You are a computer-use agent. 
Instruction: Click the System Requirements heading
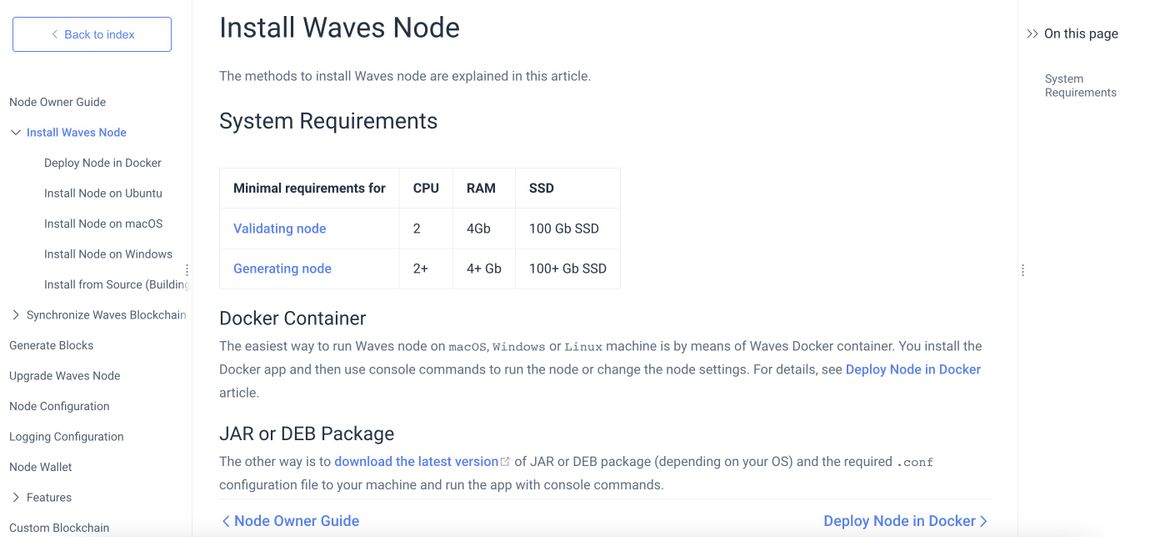pyautogui.click(x=328, y=121)
